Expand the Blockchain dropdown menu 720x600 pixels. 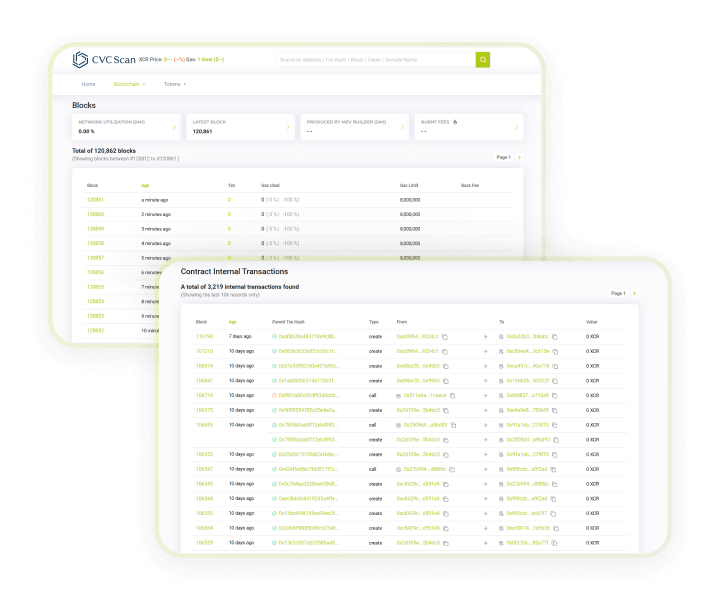(129, 84)
